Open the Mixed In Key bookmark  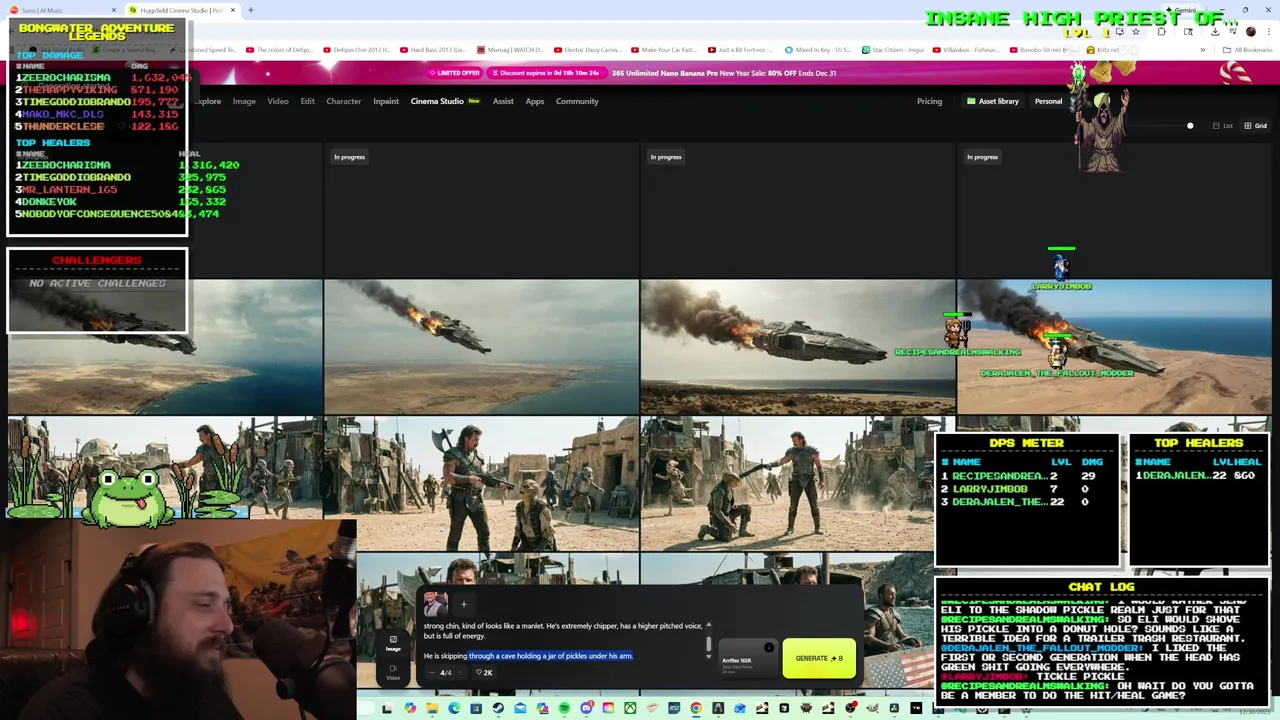click(x=817, y=50)
